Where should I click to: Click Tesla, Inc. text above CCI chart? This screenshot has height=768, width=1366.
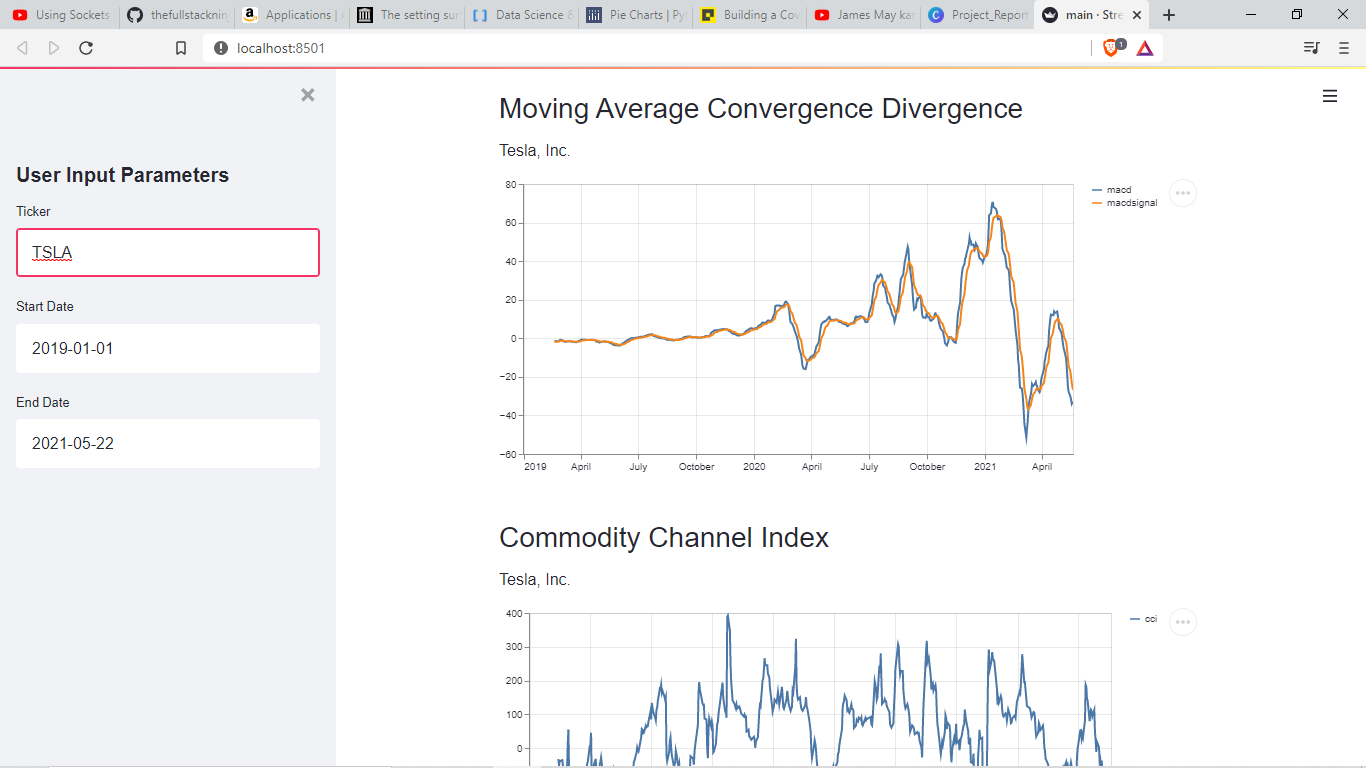(535, 580)
